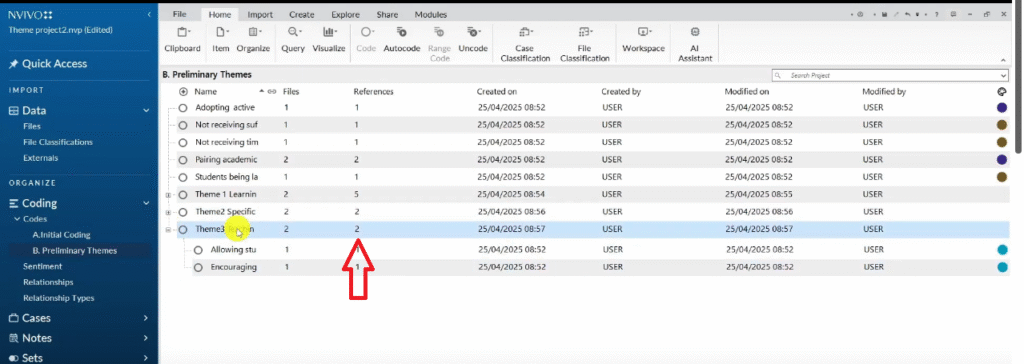Click the link icon column header
1024x364 pixels.
click(x=272, y=92)
